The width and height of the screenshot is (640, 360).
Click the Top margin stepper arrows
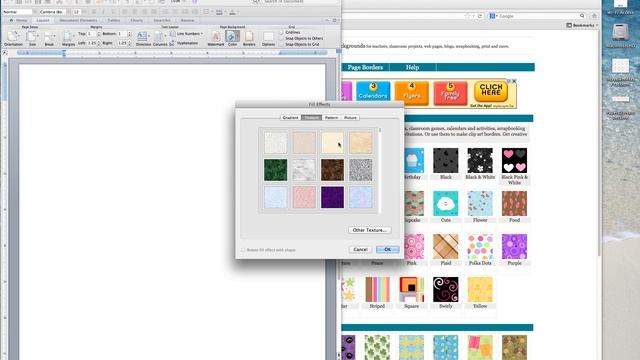(x=99, y=34)
